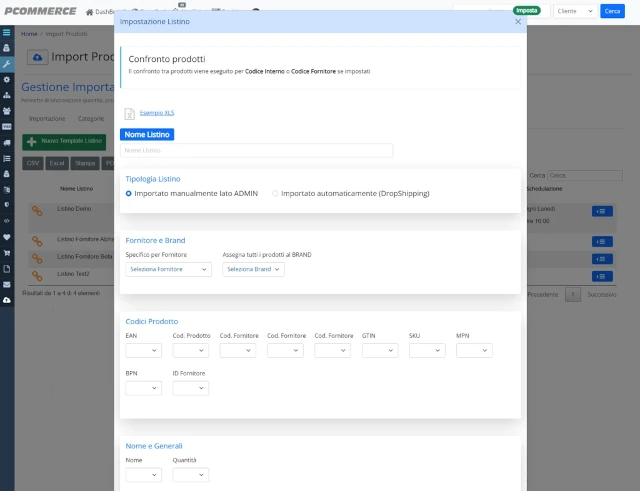Click the XLS file icon next to Esempio XLS
The height and width of the screenshot is (491, 640).
[129, 114]
